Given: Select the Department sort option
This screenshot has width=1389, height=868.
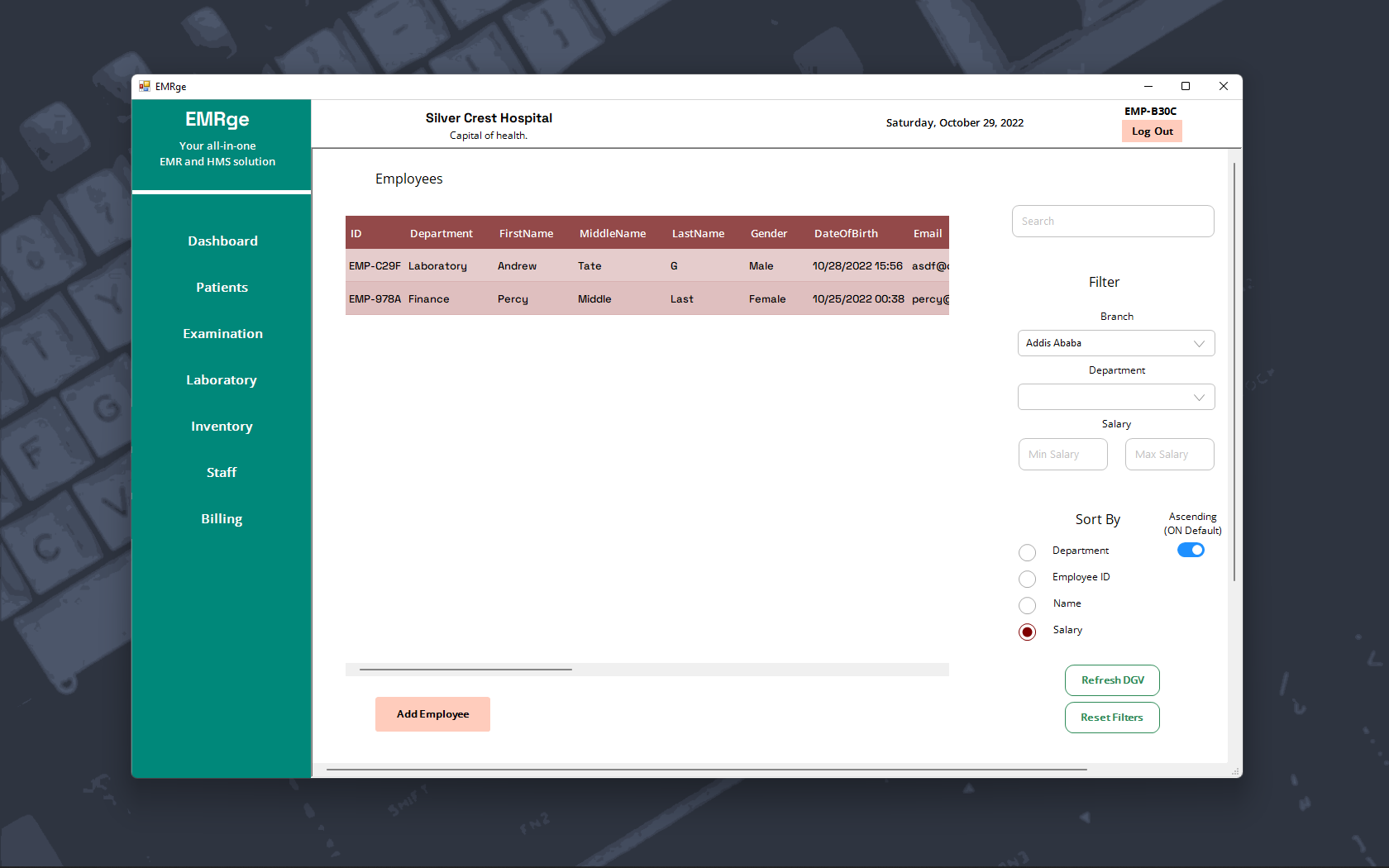Looking at the screenshot, I should click(x=1027, y=552).
